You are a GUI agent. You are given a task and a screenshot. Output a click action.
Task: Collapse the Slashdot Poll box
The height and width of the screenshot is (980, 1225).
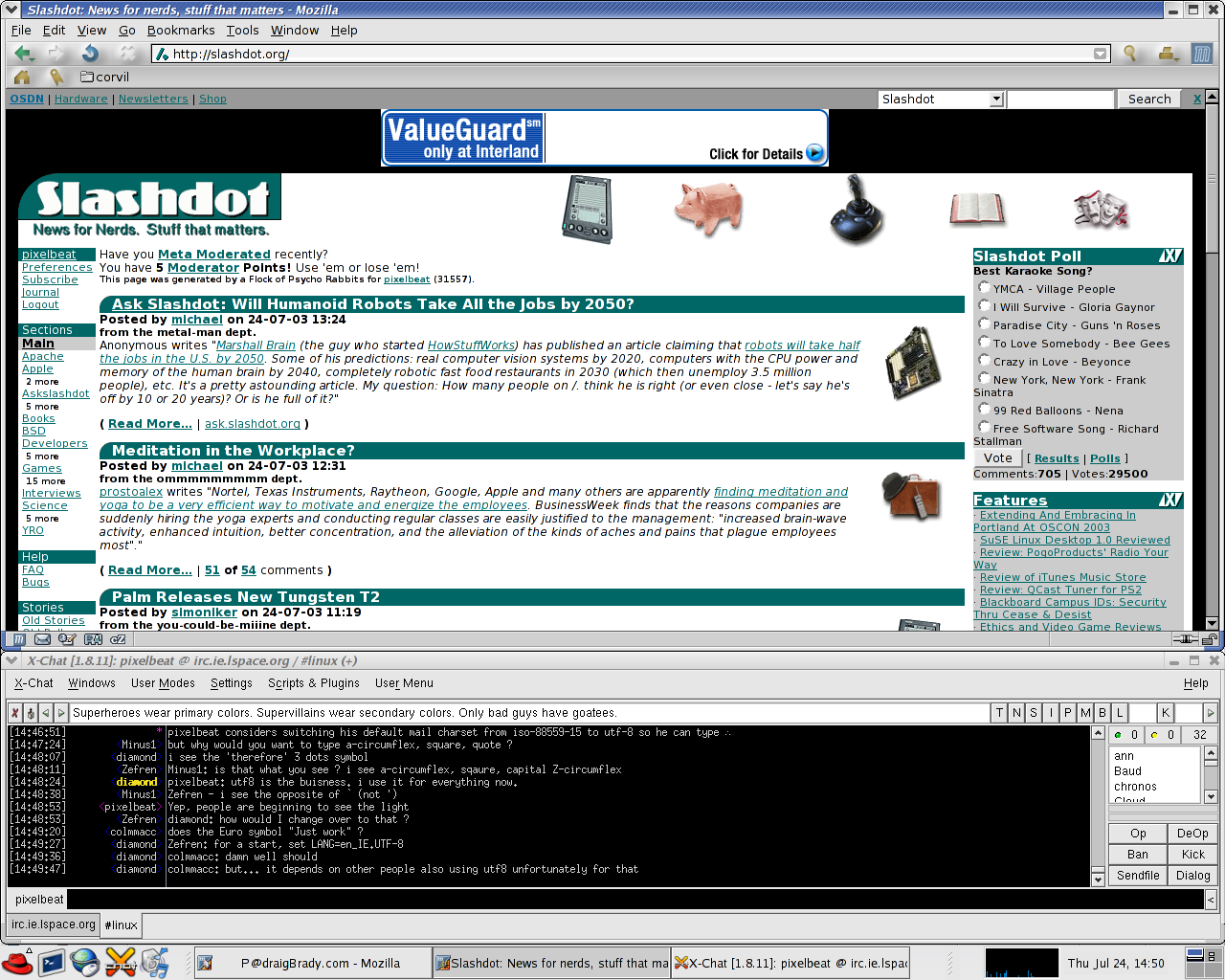(x=1170, y=256)
